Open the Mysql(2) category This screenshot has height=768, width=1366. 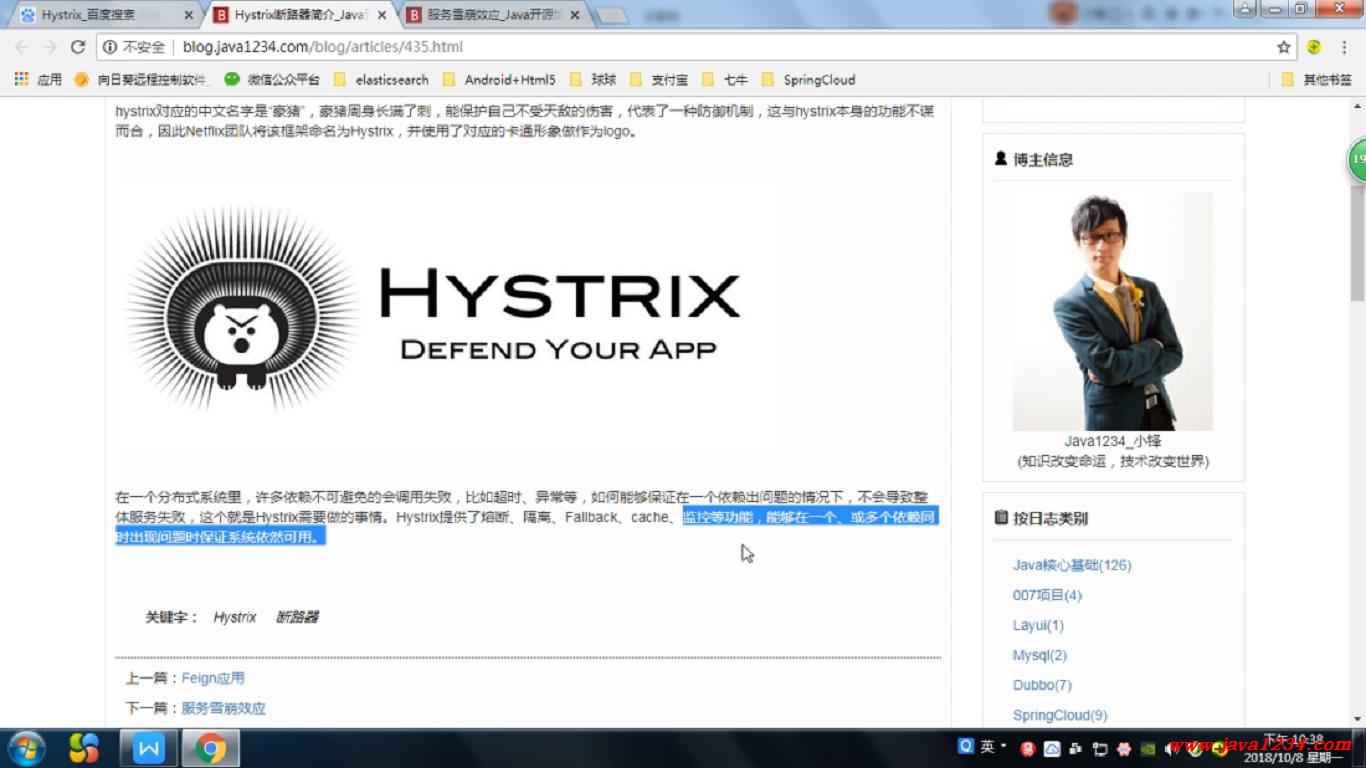(1040, 655)
